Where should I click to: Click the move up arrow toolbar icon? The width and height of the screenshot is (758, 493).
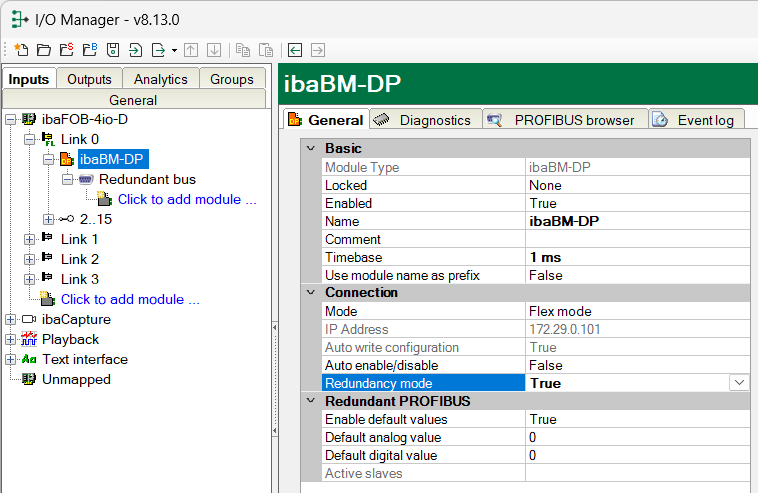(191, 50)
